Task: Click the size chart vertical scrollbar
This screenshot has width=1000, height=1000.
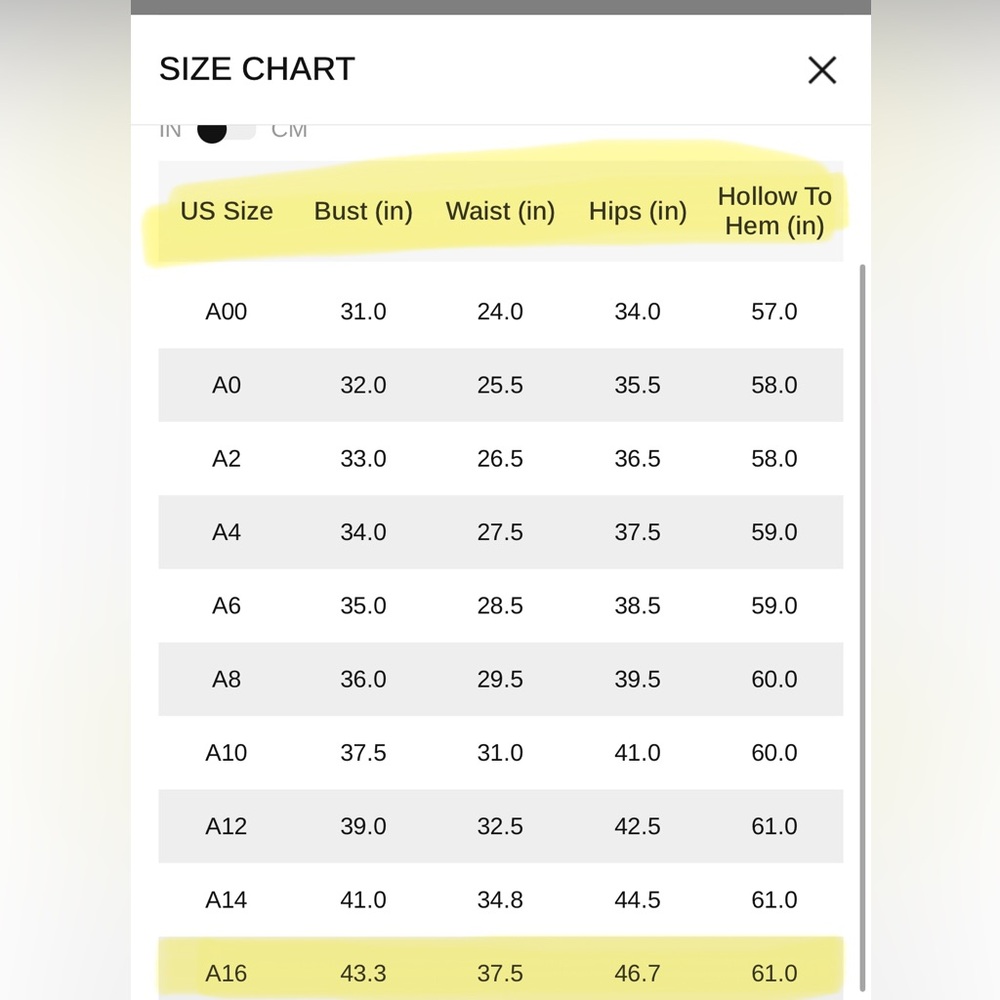Action: [x=863, y=627]
